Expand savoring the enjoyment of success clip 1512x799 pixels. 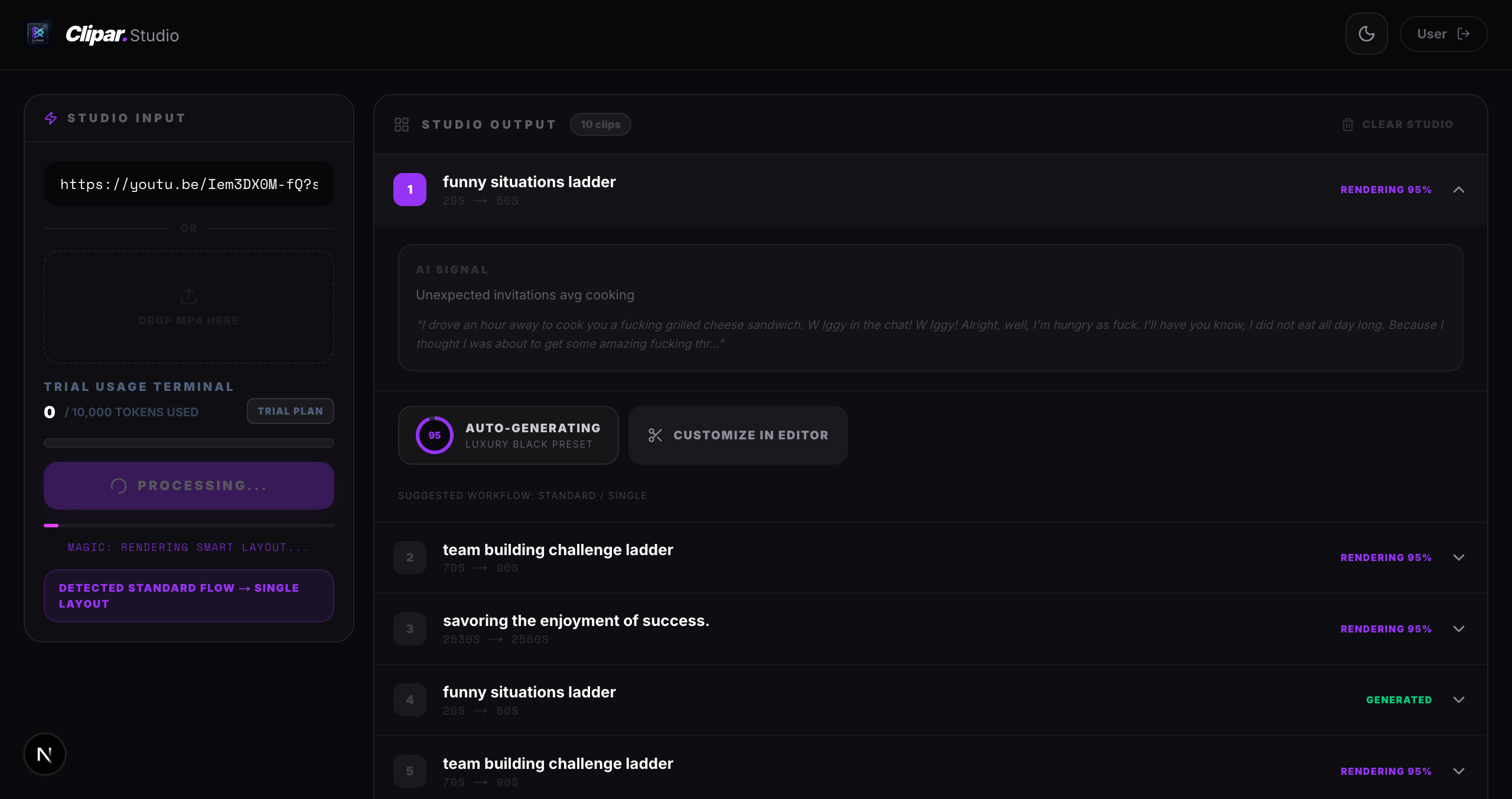pyautogui.click(x=1459, y=629)
